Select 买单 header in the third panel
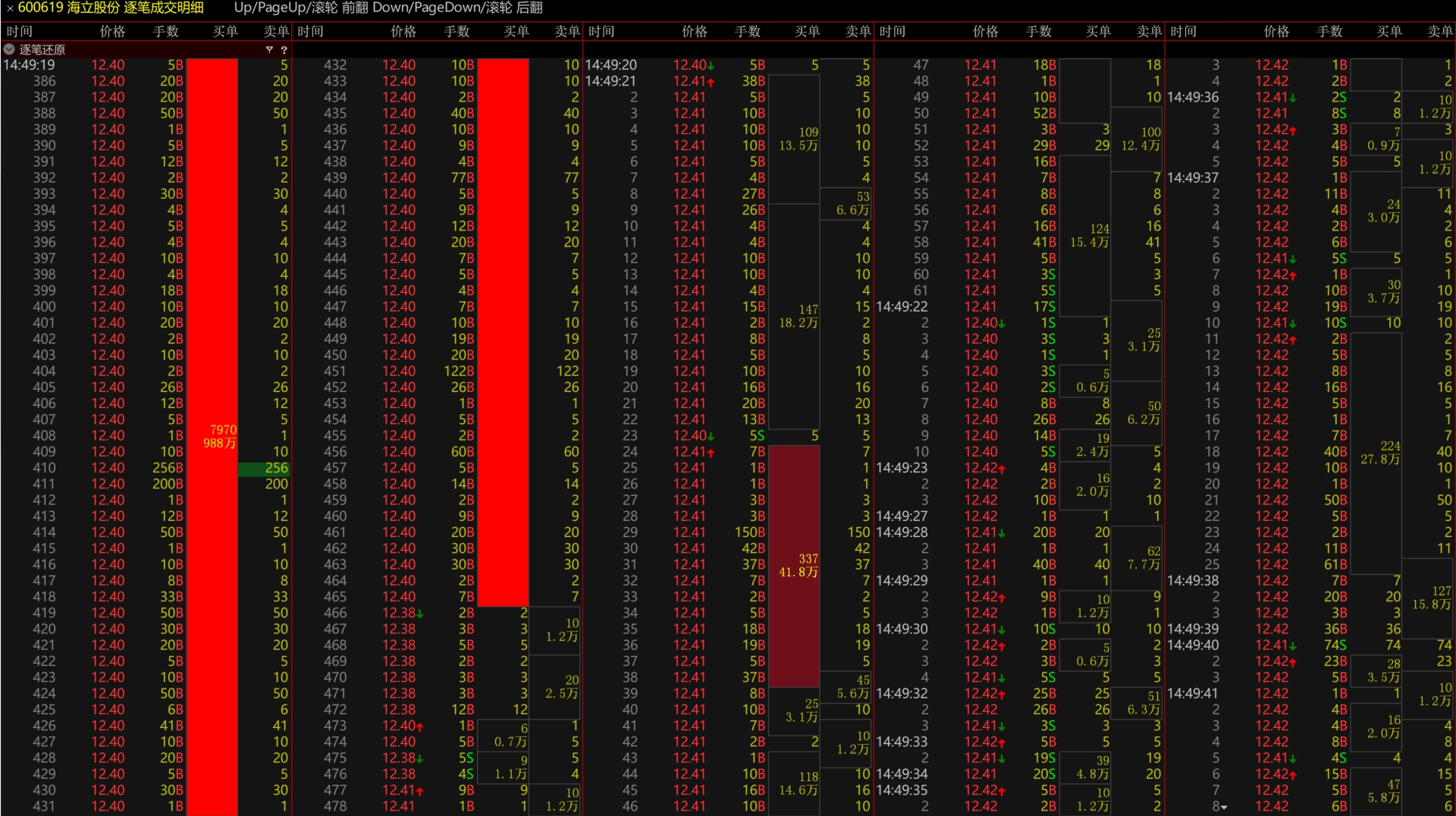Image resolution: width=1456 pixels, height=816 pixels. click(x=808, y=32)
